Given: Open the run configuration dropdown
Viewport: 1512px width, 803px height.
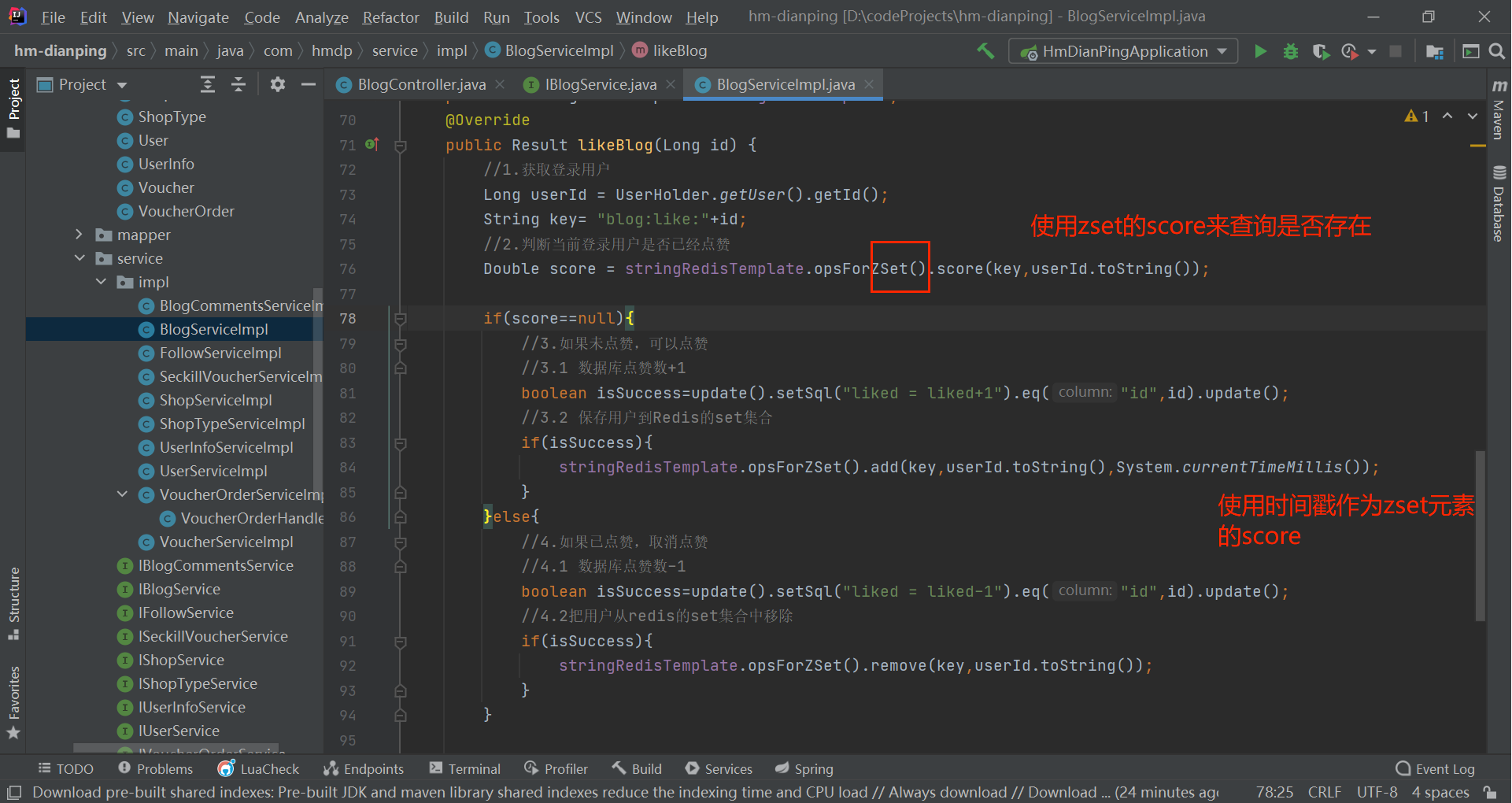Looking at the screenshot, I should tap(1123, 51).
